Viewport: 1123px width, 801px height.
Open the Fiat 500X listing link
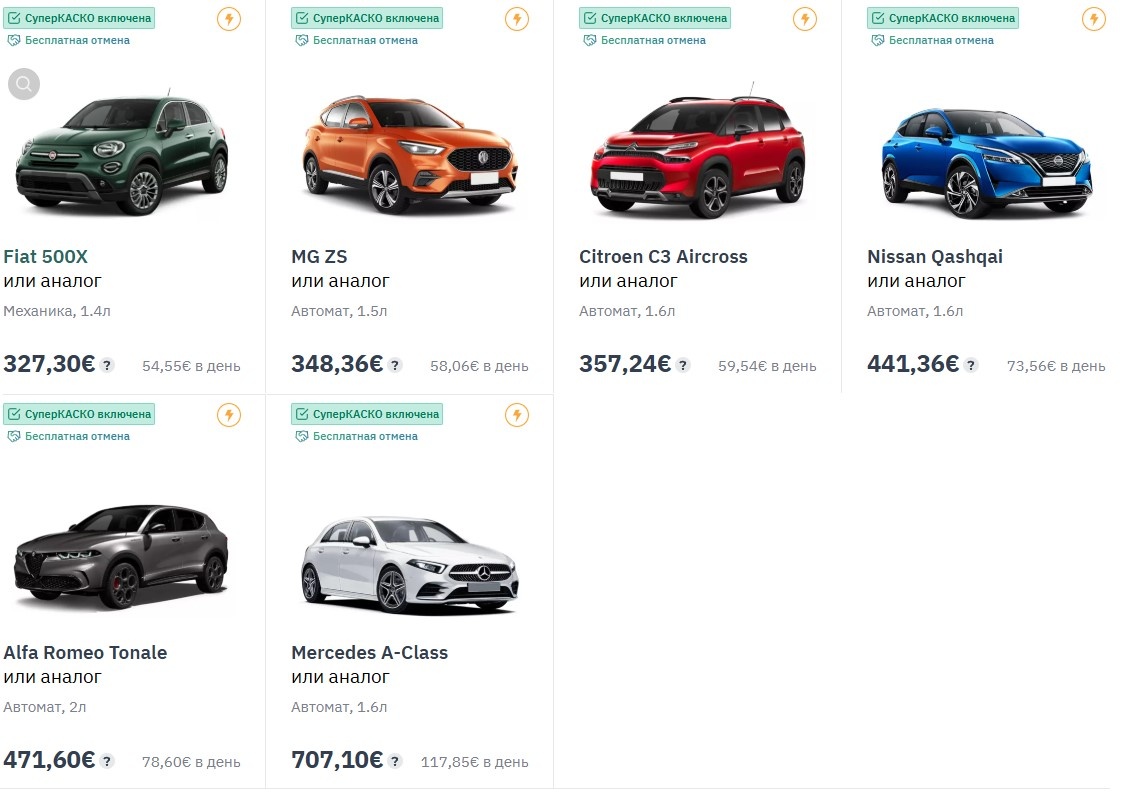45,256
